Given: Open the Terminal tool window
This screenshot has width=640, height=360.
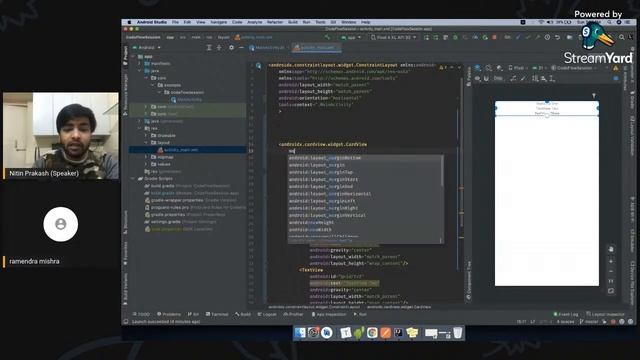Looking at the screenshot, I should (x=217, y=314).
